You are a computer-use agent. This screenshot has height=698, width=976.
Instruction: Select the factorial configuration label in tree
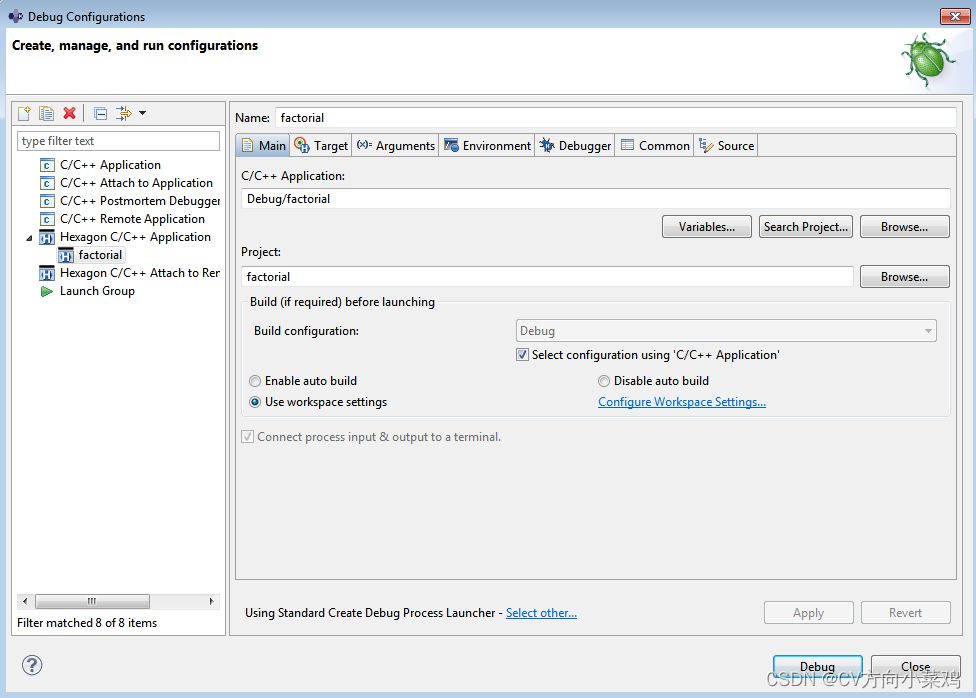(100, 255)
